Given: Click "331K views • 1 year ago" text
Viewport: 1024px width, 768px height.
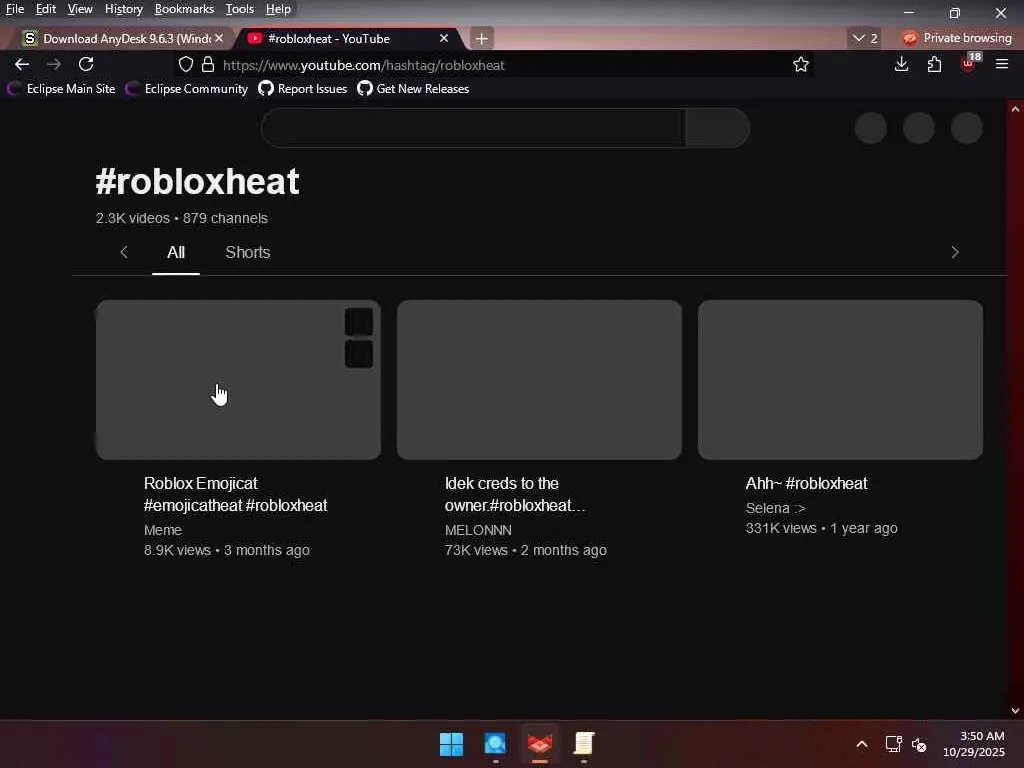Looking at the screenshot, I should pos(822,528).
